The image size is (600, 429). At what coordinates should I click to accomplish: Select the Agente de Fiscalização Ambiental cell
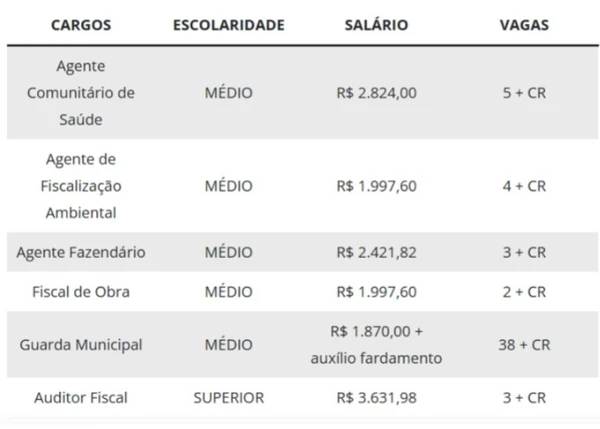click(x=81, y=186)
